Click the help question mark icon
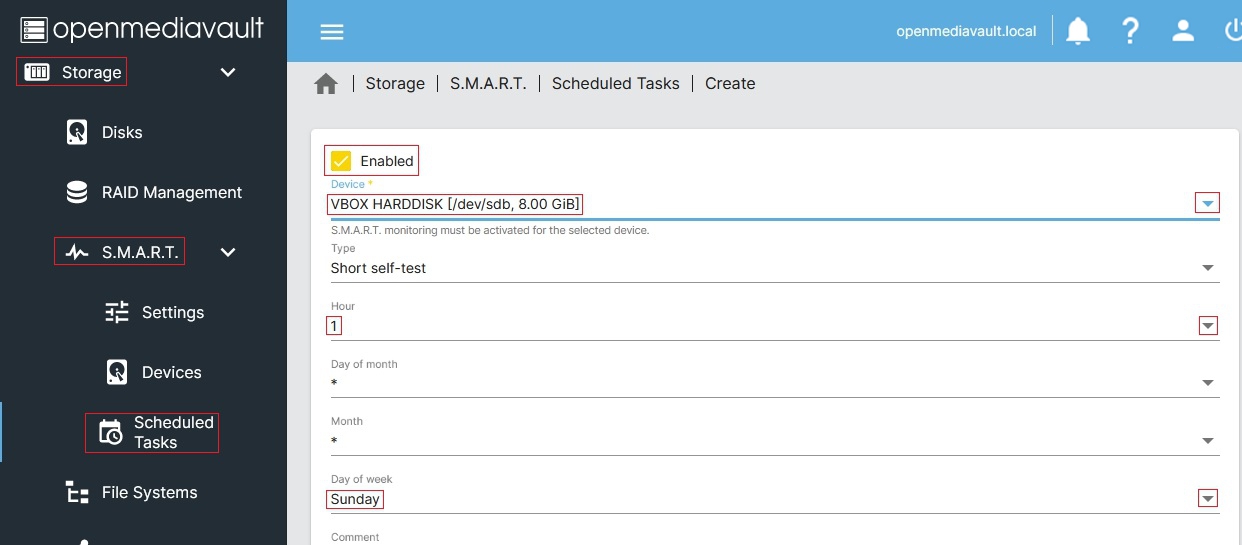Image resolution: width=1242 pixels, height=545 pixels. tap(1130, 31)
